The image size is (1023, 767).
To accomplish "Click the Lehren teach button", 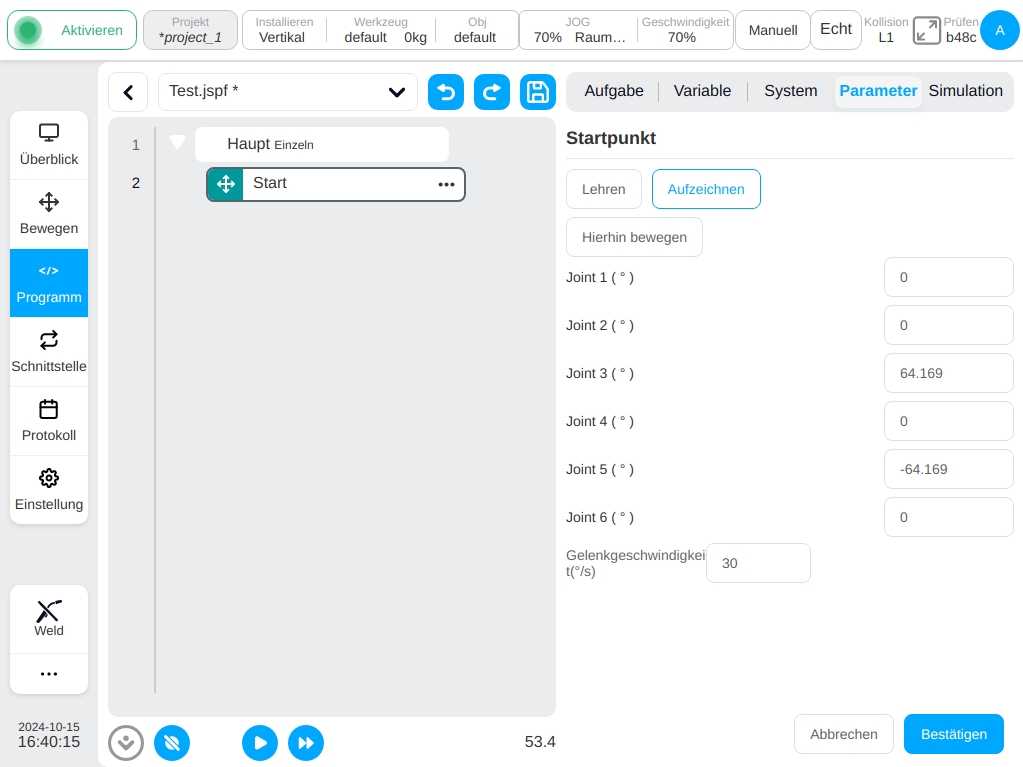I will (603, 189).
